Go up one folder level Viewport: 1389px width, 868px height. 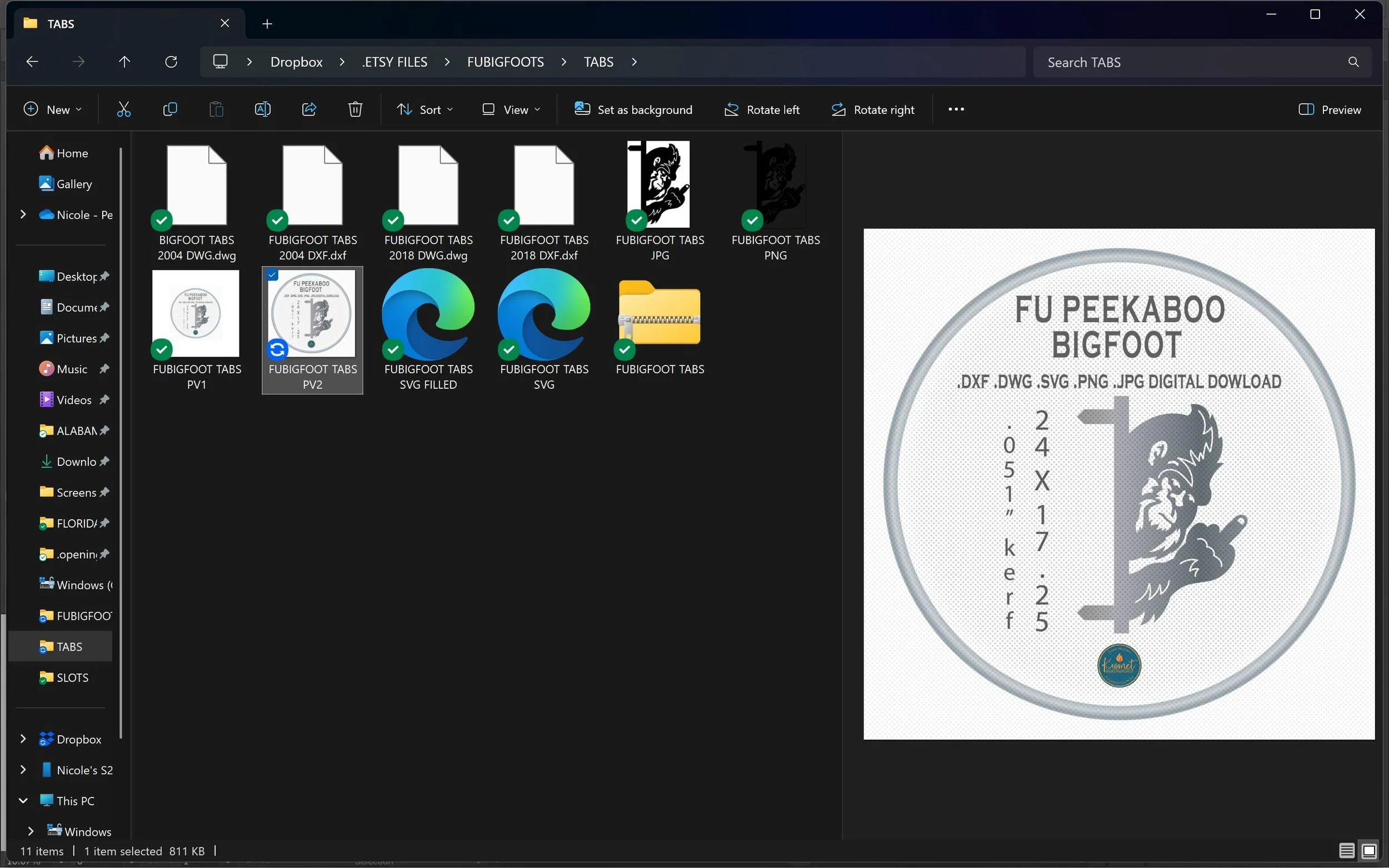click(124, 62)
